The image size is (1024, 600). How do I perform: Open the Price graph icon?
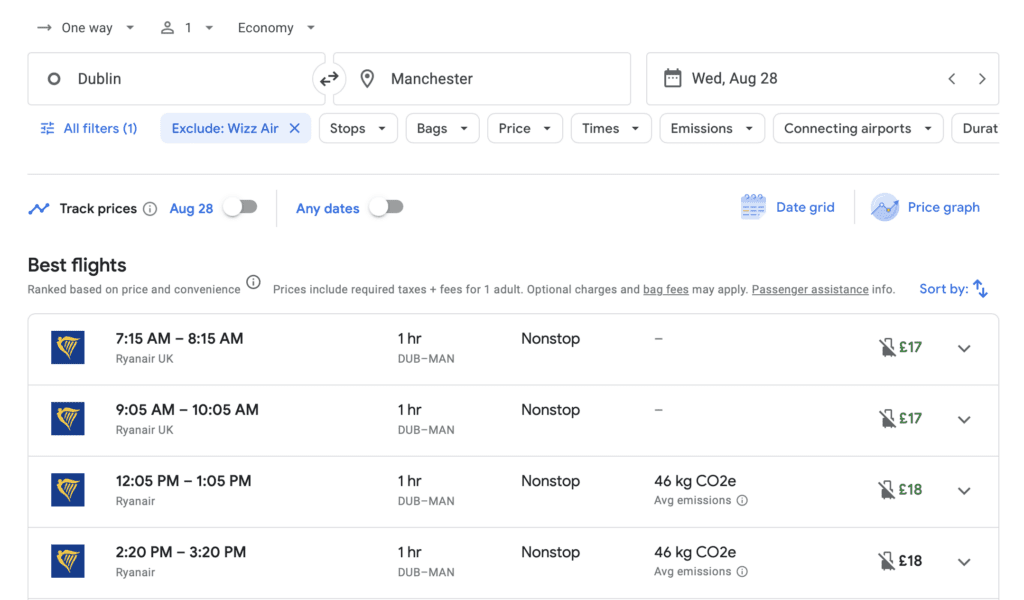[884, 207]
